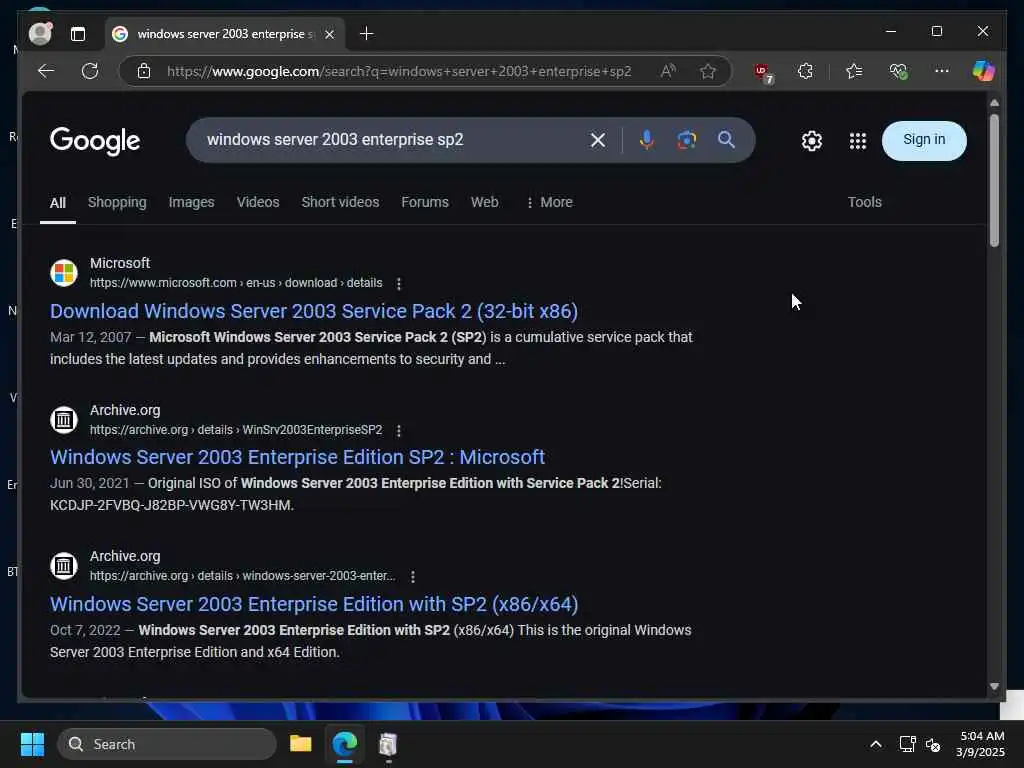Click the muted volume tray icon
Screen dimensions: 1024x768
pyautogui.click(x=933, y=744)
